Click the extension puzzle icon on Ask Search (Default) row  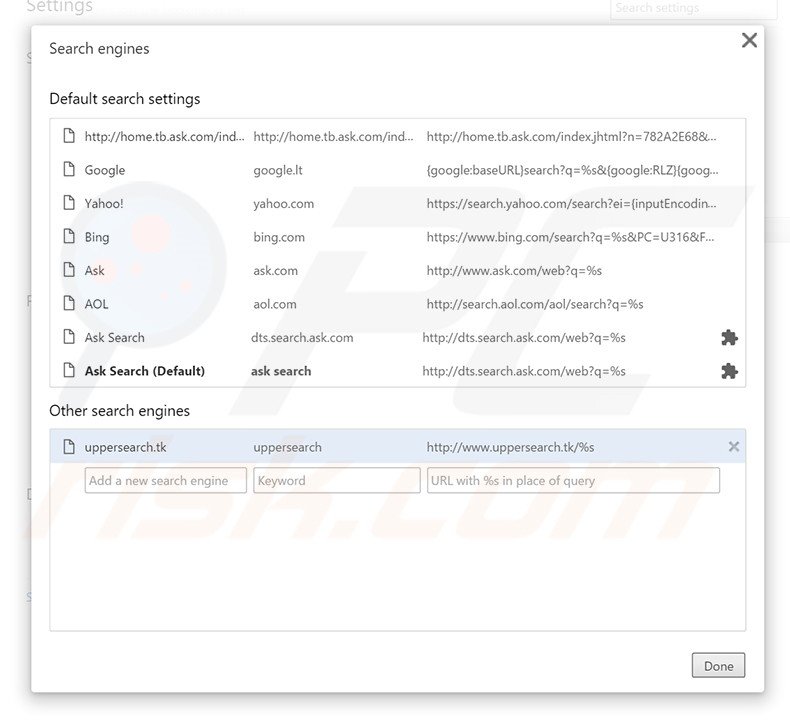click(729, 371)
